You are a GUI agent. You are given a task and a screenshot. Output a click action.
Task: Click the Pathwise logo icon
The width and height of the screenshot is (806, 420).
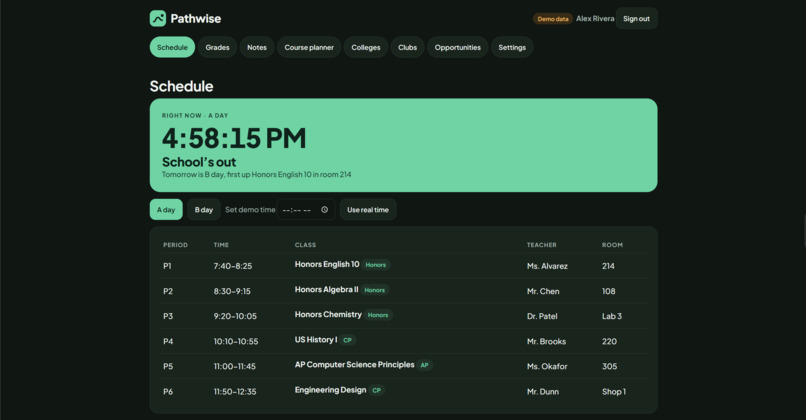(158, 19)
